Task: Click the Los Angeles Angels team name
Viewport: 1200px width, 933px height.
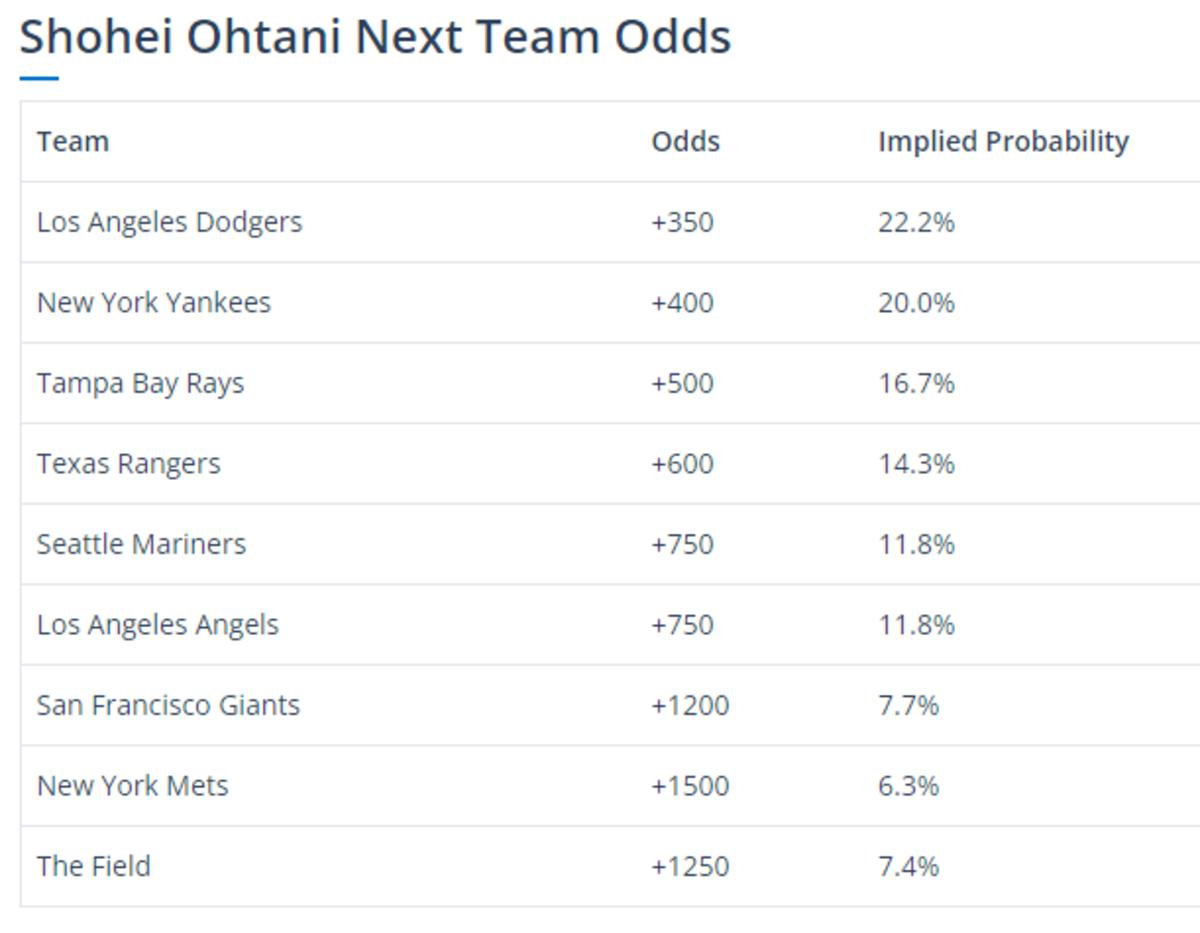Action: (x=158, y=625)
